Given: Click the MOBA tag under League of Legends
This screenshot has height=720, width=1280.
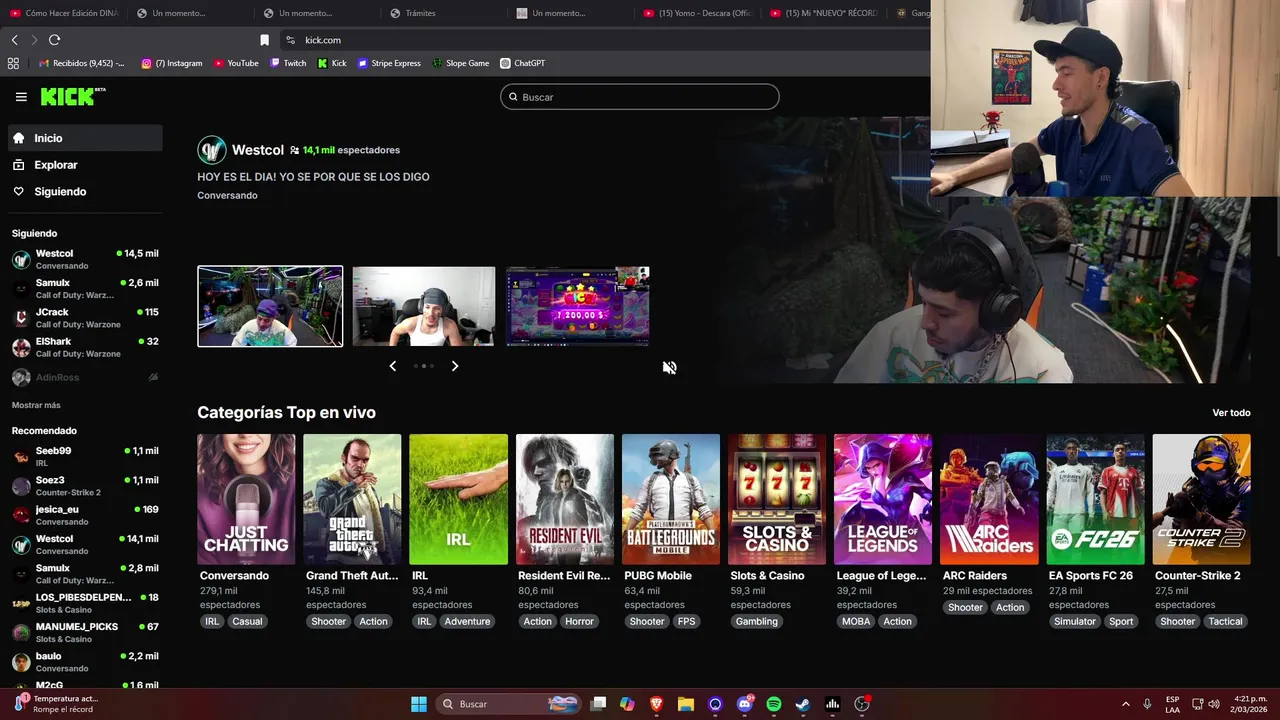Looking at the screenshot, I should click(856, 621).
